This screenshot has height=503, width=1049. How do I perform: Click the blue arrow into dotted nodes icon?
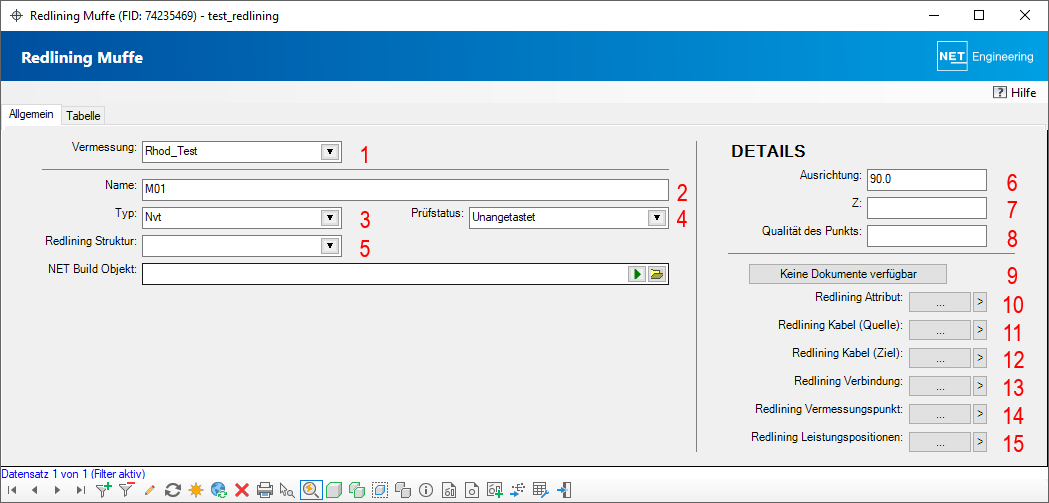pyautogui.click(x=518, y=490)
